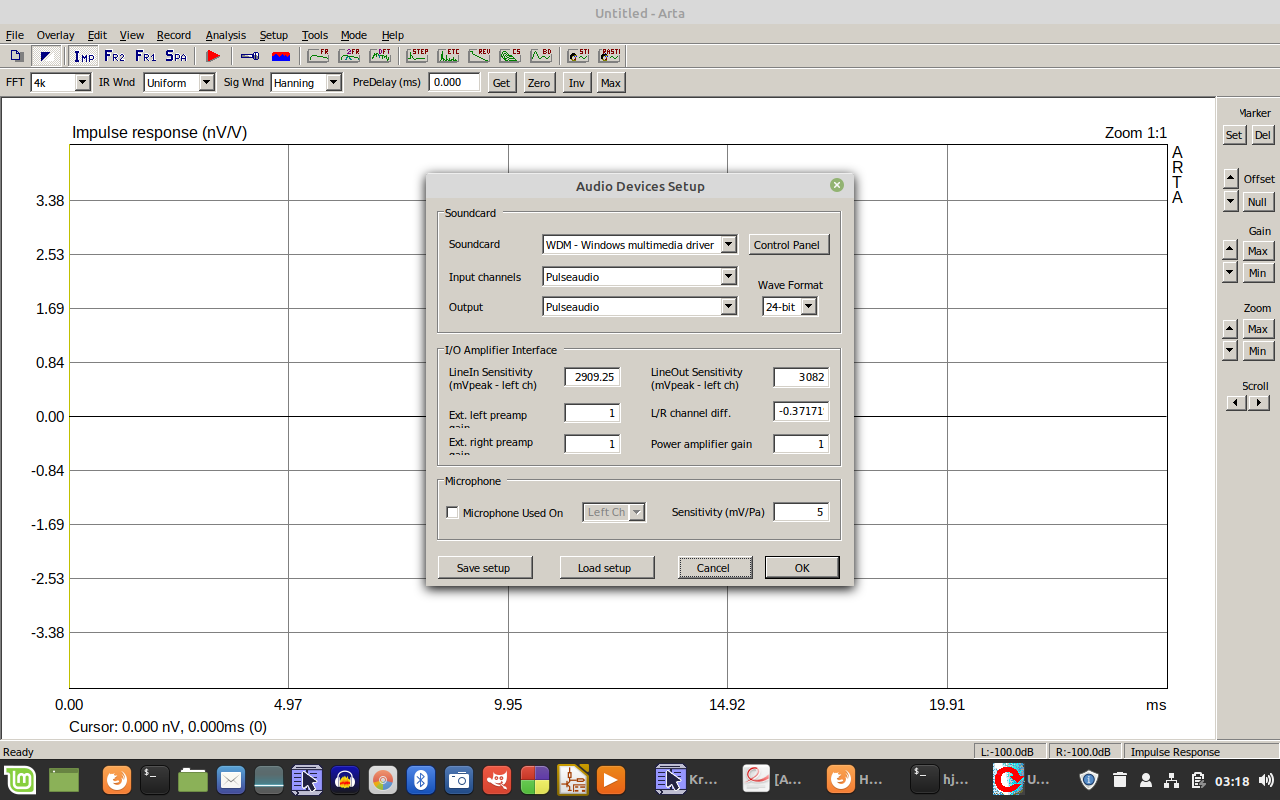Expand the Soundcard driver dropdown
Viewport: 1280px width, 800px height.
coord(728,245)
